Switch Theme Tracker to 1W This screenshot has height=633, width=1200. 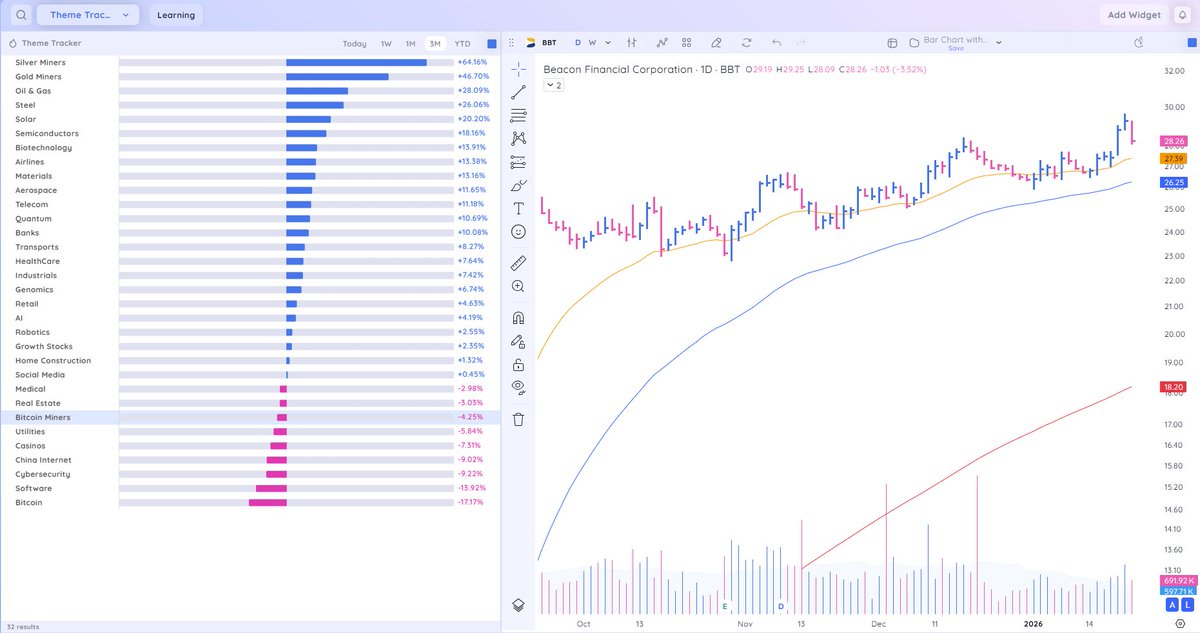[386, 44]
